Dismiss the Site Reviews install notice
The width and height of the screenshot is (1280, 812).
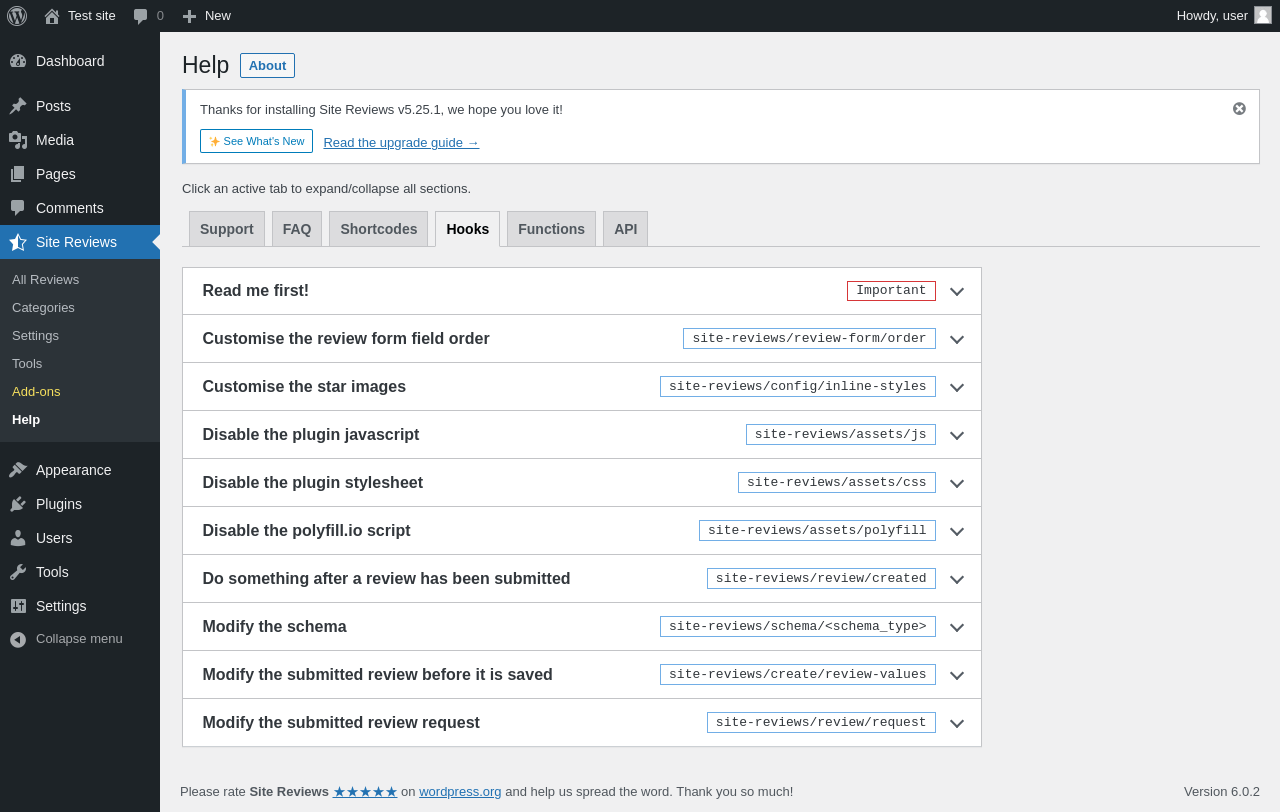coord(1239,109)
